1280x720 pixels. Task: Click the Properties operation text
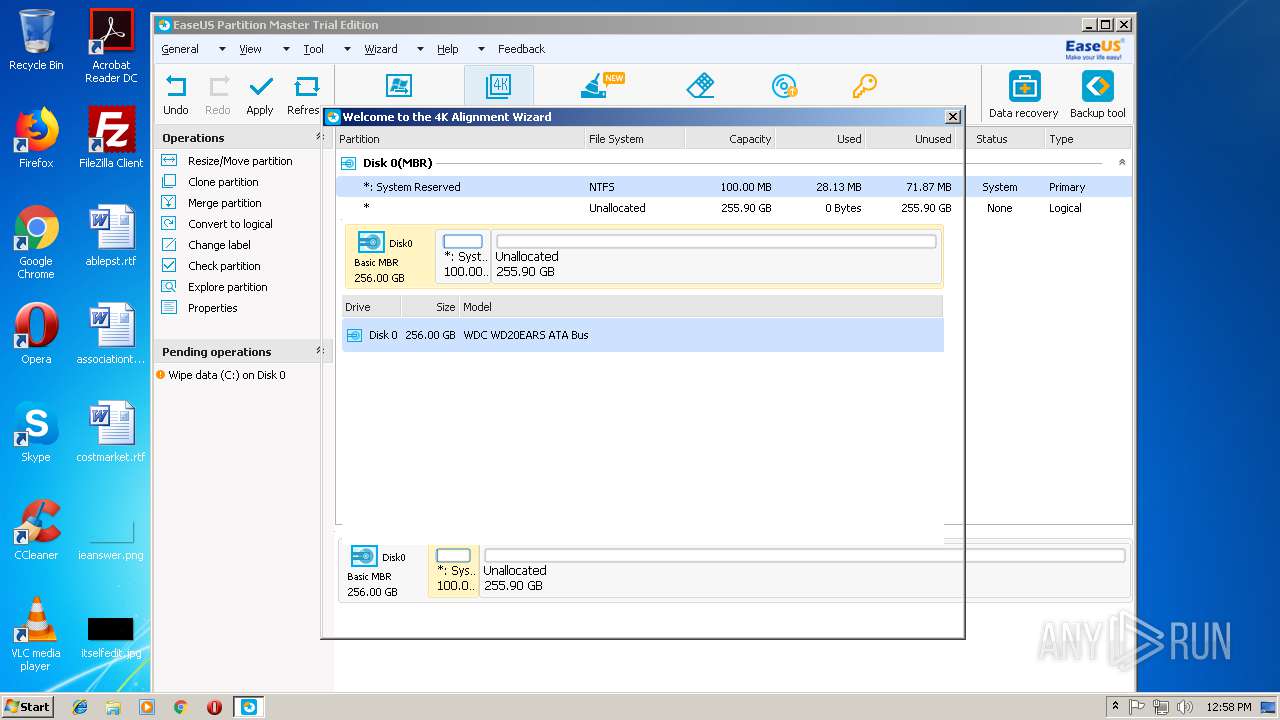(212, 308)
